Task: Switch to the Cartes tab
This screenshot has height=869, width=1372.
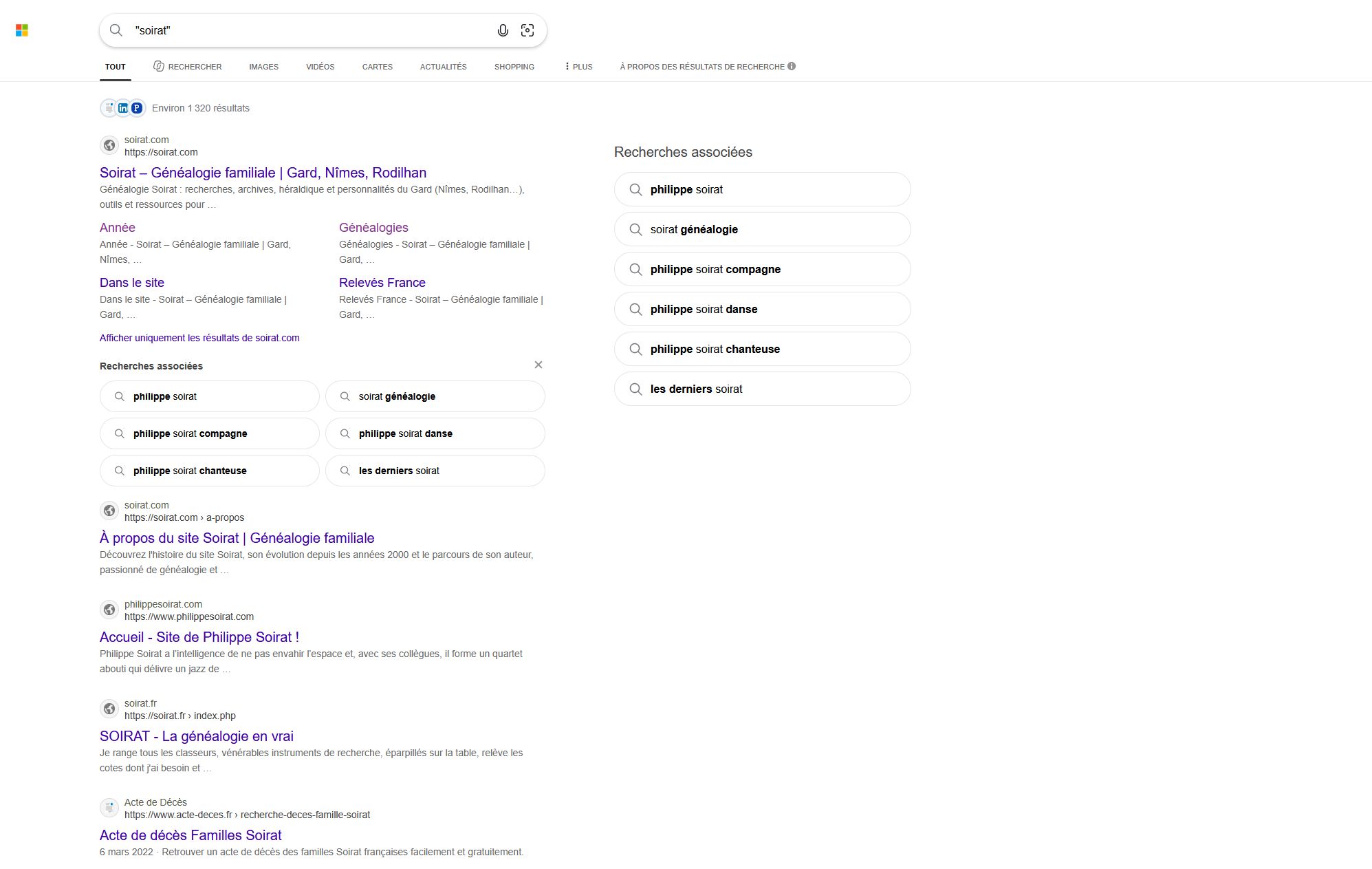Action: pyautogui.click(x=378, y=67)
